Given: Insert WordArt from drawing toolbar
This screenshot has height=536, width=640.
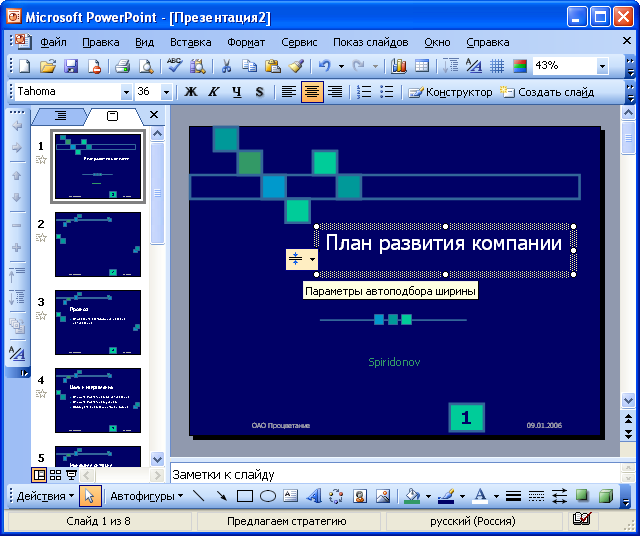Looking at the screenshot, I should point(313,496).
